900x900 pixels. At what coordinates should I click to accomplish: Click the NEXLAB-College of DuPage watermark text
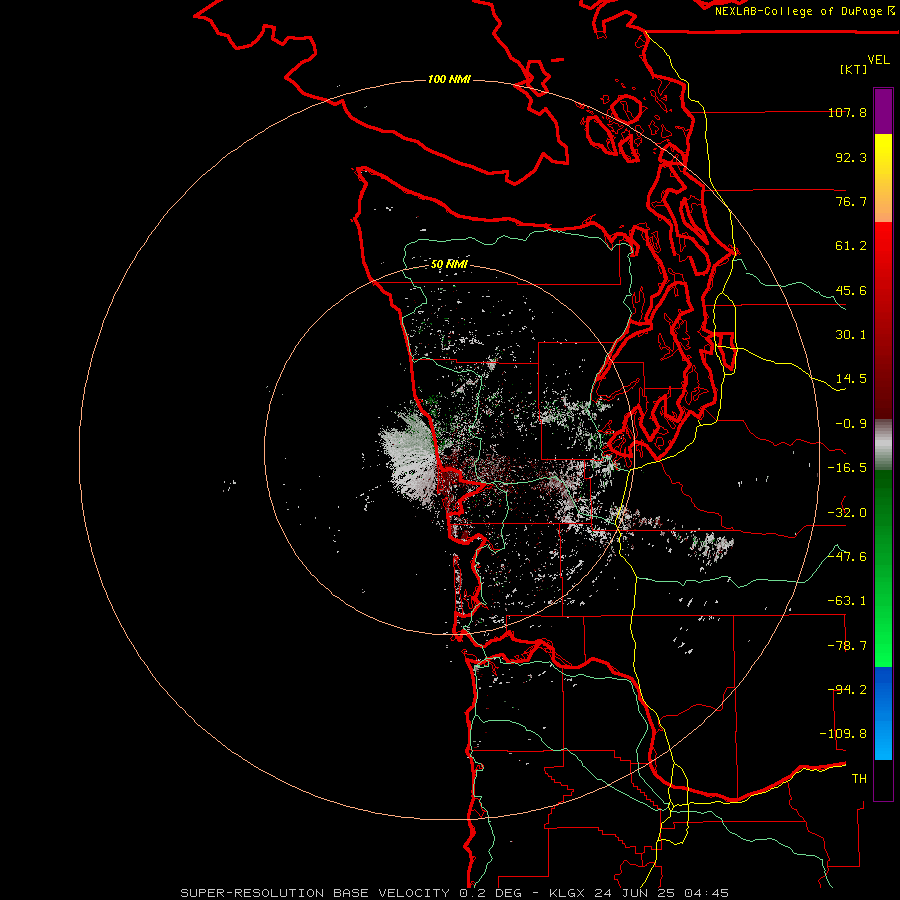click(805, 11)
